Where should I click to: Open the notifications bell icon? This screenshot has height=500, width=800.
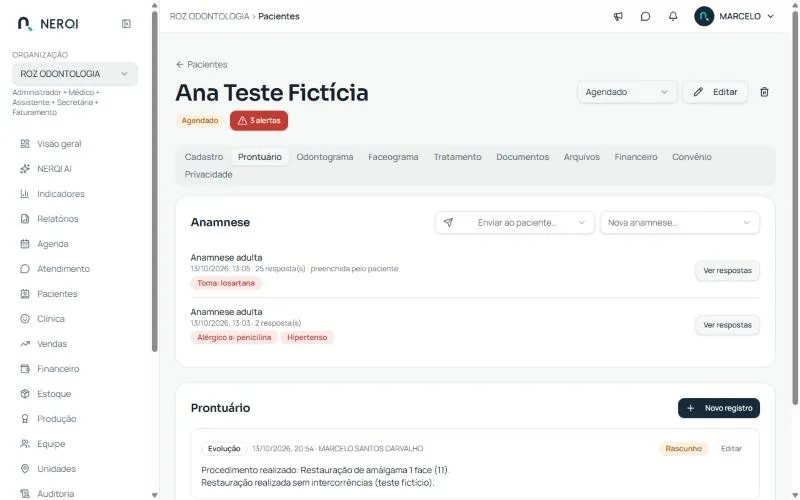[673, 16]
